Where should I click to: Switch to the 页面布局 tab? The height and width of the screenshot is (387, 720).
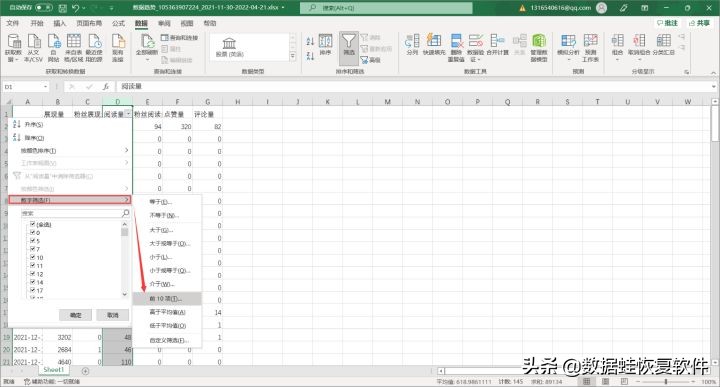(x=89, y=23)
